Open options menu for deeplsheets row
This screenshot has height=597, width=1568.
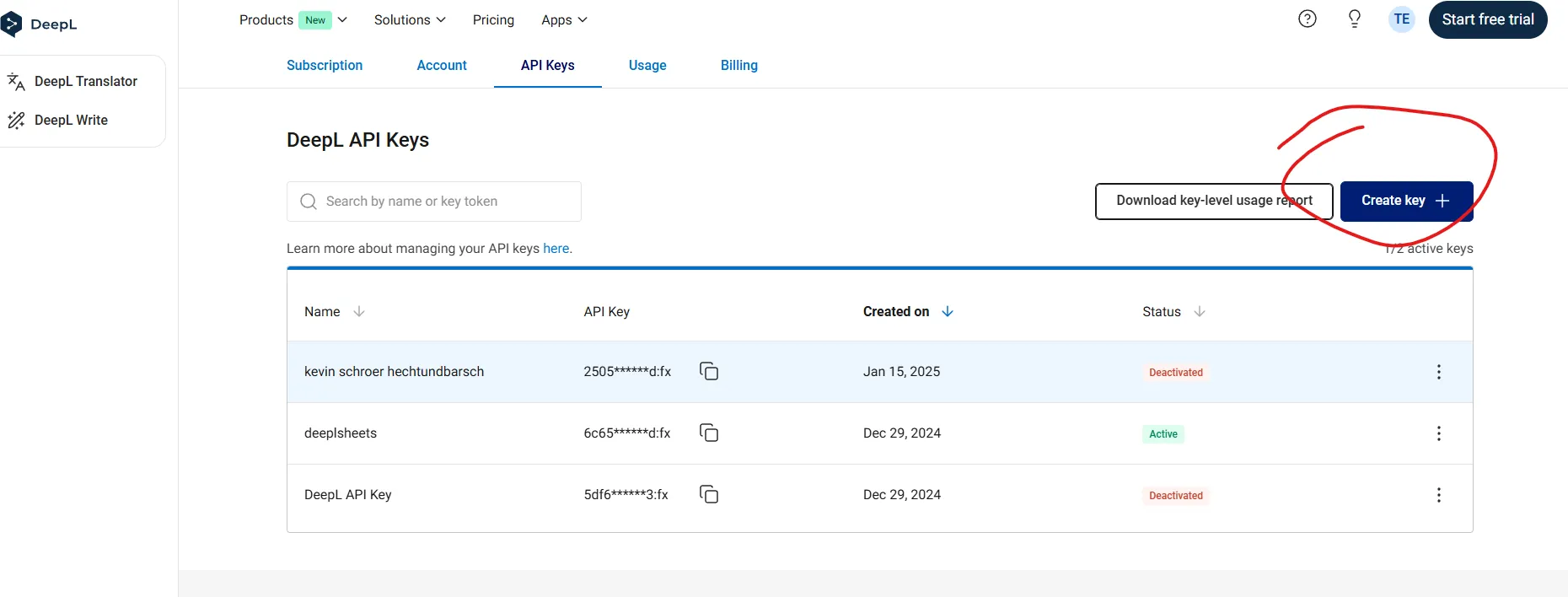point(1438,433)
